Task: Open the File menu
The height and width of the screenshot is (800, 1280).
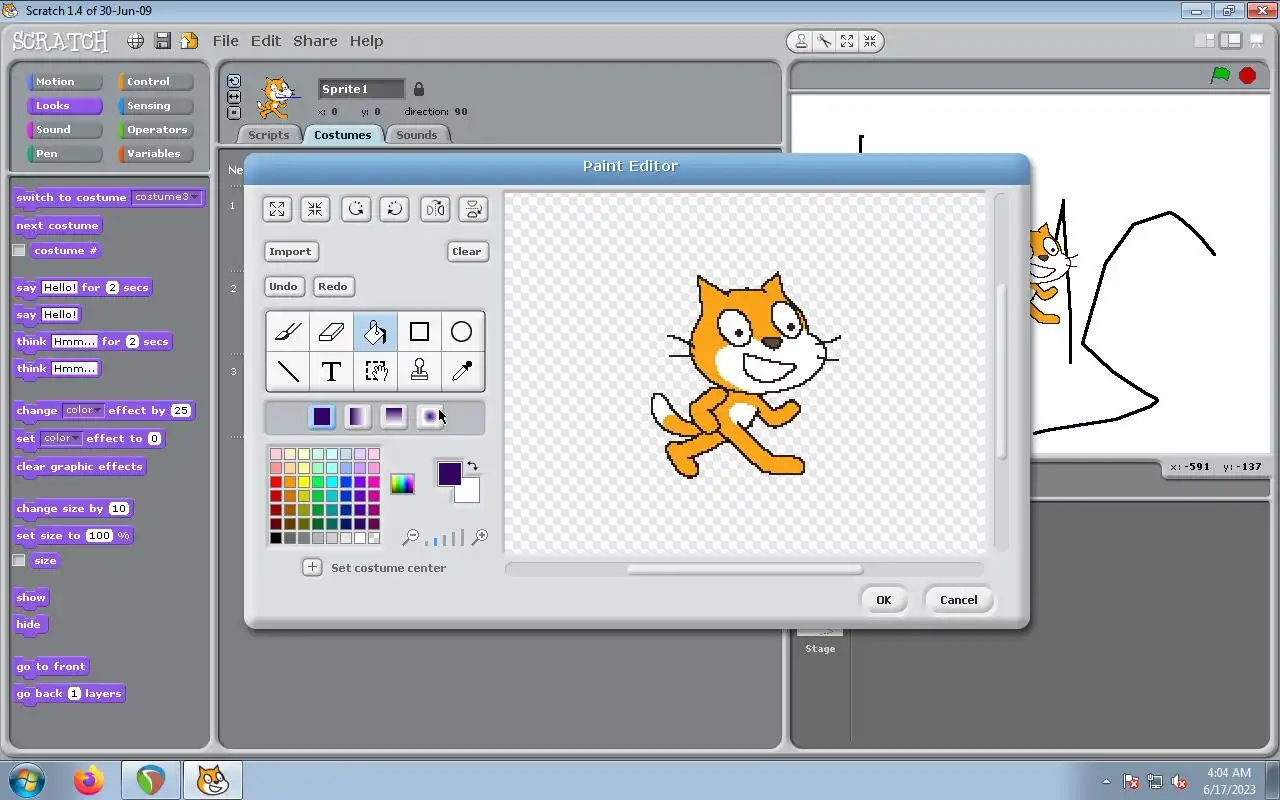Action: (226, 41)
